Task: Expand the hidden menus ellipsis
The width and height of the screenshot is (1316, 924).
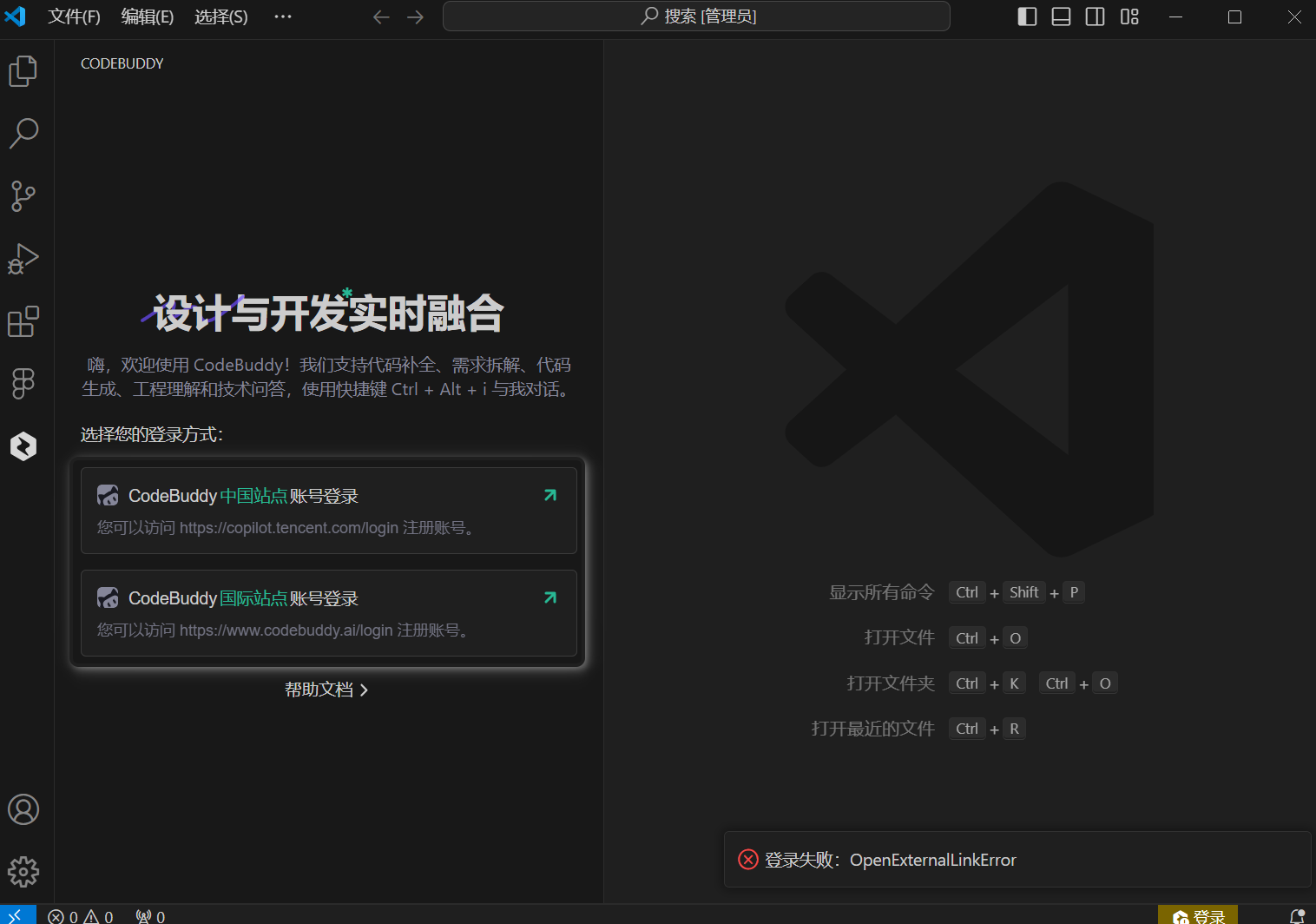Action: 283,16
